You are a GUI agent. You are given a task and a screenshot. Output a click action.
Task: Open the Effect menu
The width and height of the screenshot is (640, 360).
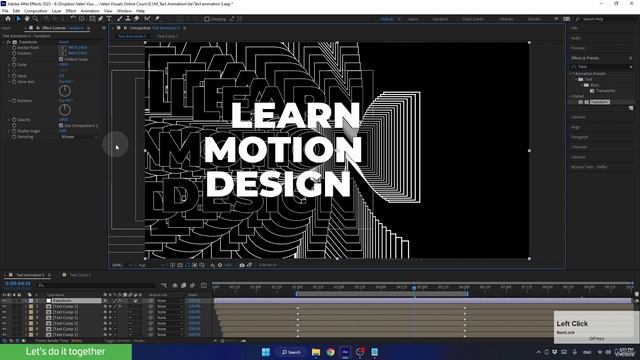[x=71, y=11]
